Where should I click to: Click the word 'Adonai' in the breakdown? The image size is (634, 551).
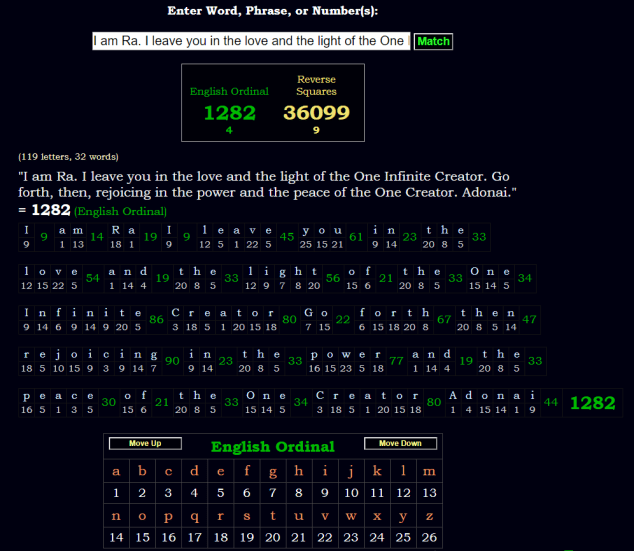[x=492, y=395]
